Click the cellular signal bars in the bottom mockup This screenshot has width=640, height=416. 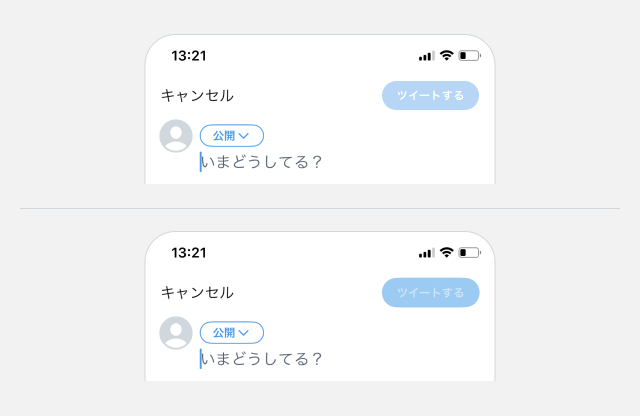(427, 253)
